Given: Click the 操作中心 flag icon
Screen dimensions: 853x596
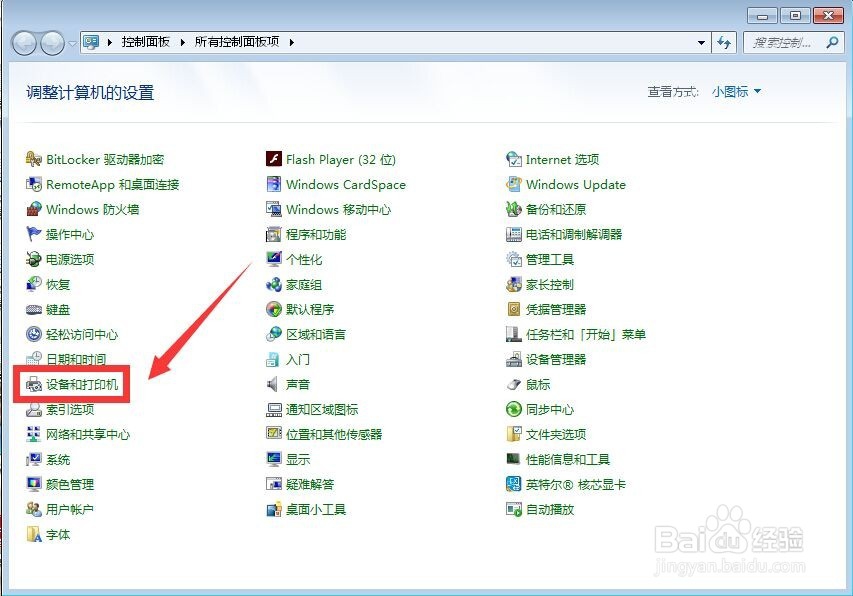Looking at the screenshot, I should click(x=34, y=234).
